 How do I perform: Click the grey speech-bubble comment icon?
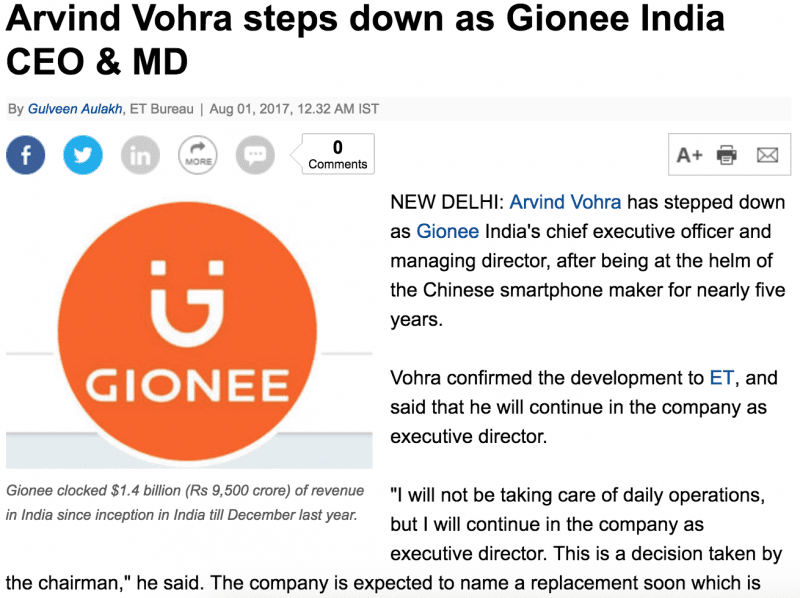click(255, 155)
